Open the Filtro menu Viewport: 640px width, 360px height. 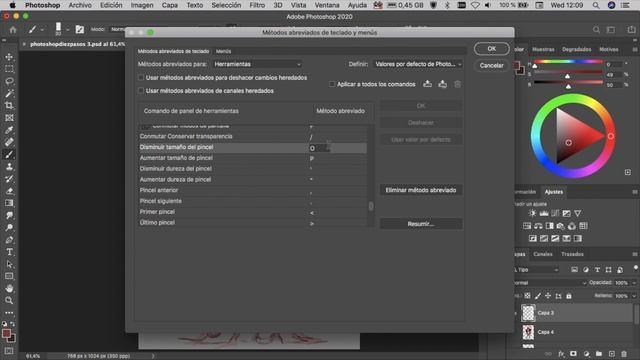point(257,5)
